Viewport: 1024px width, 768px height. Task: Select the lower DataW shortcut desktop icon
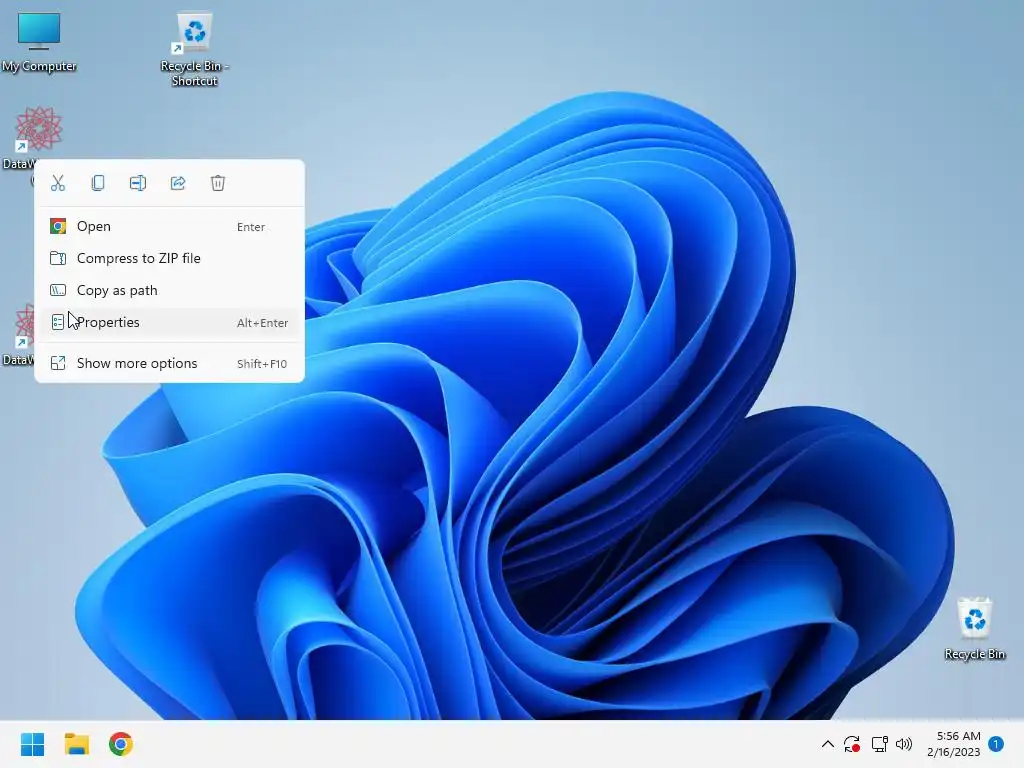pyautogui.click(x=18, y=334)
